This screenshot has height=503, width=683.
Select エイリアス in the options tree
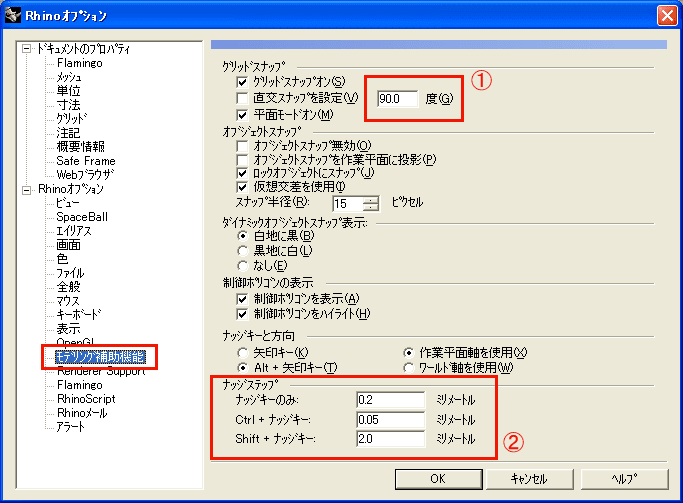point(76,230)
